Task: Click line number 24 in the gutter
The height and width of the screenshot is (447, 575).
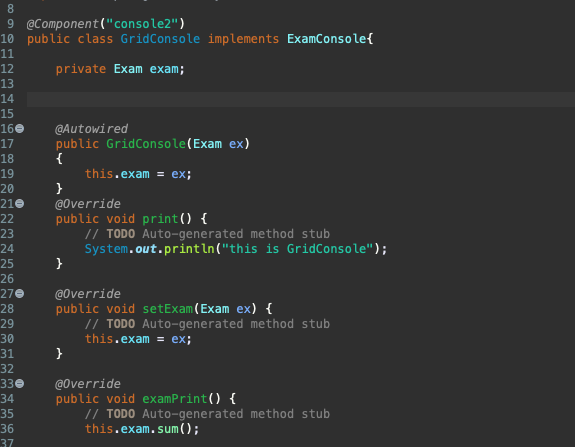Action: (x=7, y=249)
